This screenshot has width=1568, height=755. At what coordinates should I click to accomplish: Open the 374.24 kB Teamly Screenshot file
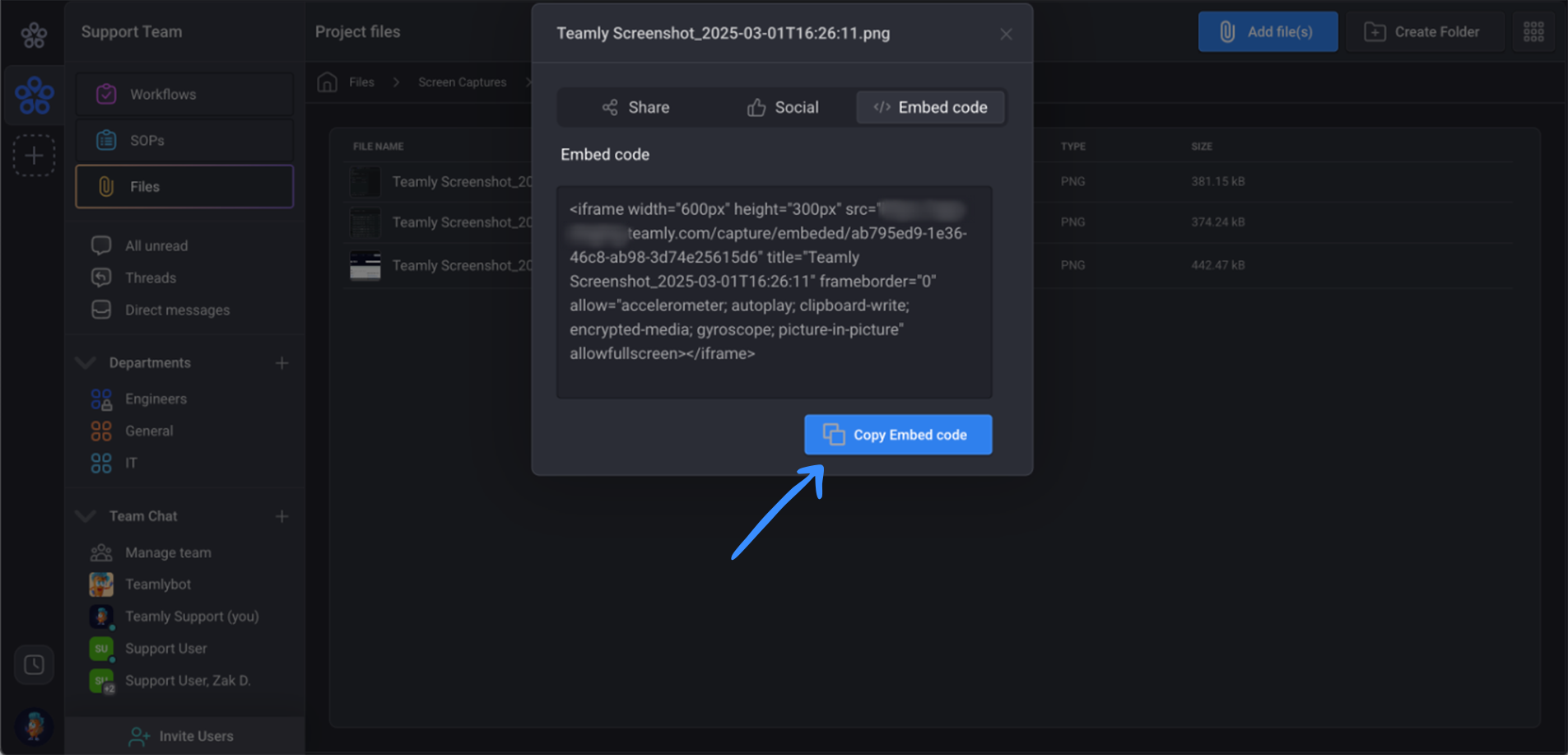[462, 222]
